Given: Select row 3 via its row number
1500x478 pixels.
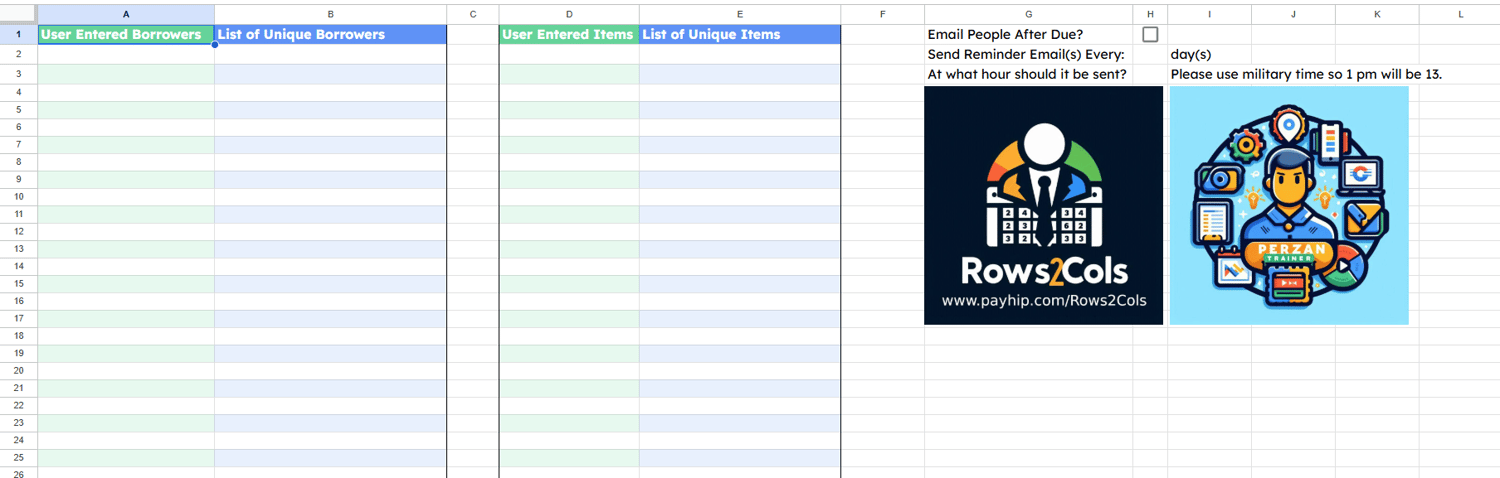Looking at the screenshot, I should coord(19,74).
